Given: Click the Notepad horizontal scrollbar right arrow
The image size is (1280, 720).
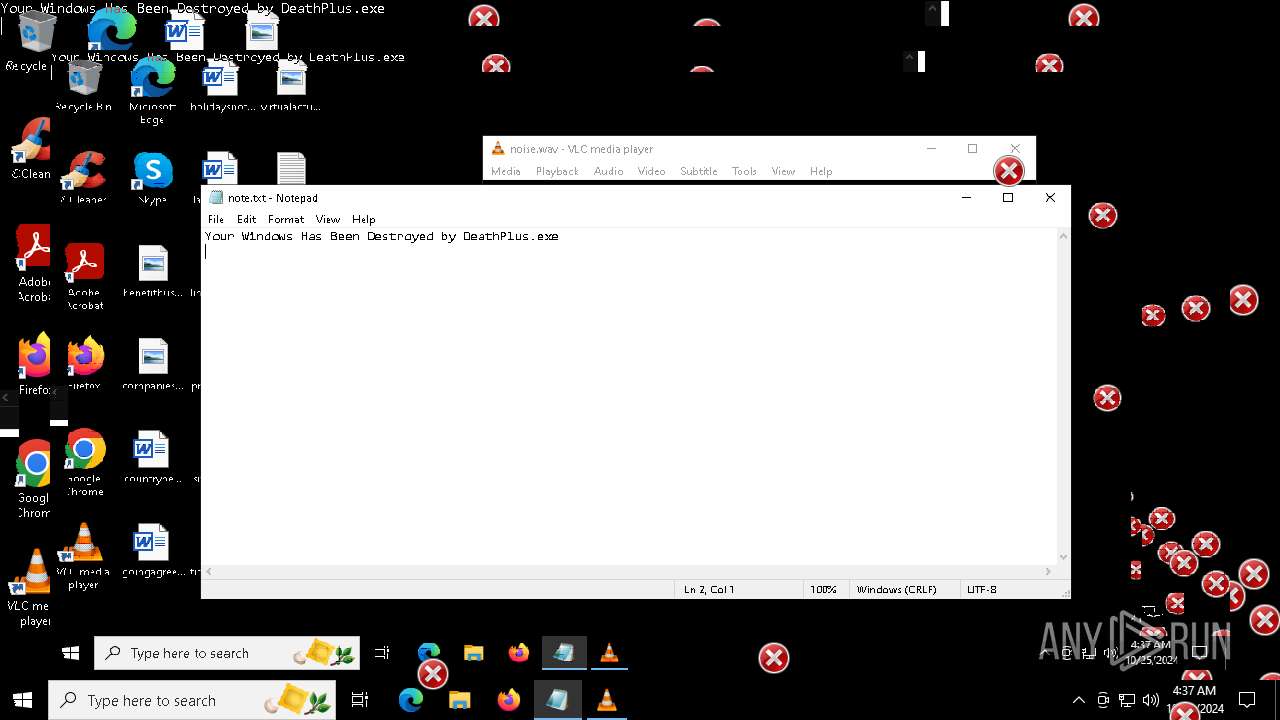Looking at the screenshot, I should coord(1048,571).
